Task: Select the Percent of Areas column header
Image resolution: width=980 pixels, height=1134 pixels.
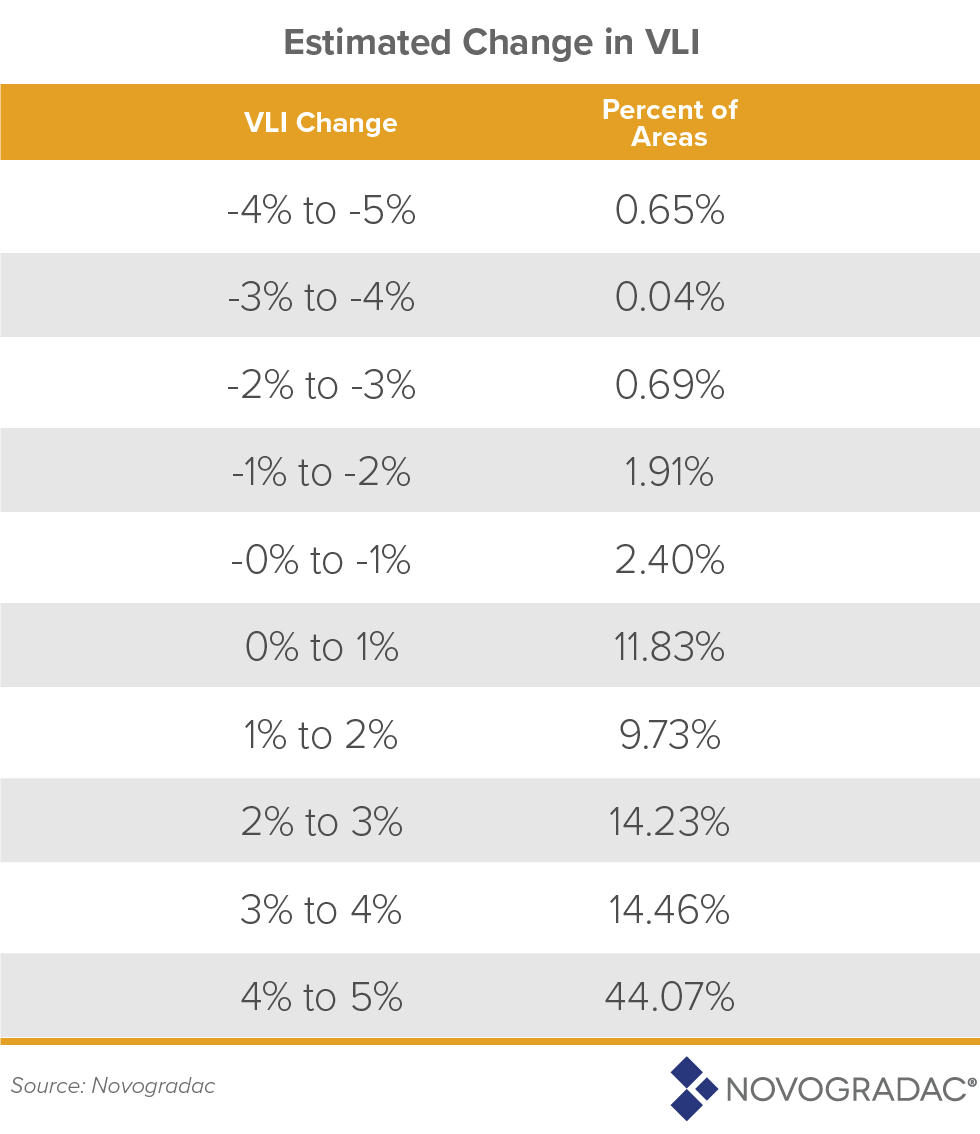Action: [x=669, y=123]
